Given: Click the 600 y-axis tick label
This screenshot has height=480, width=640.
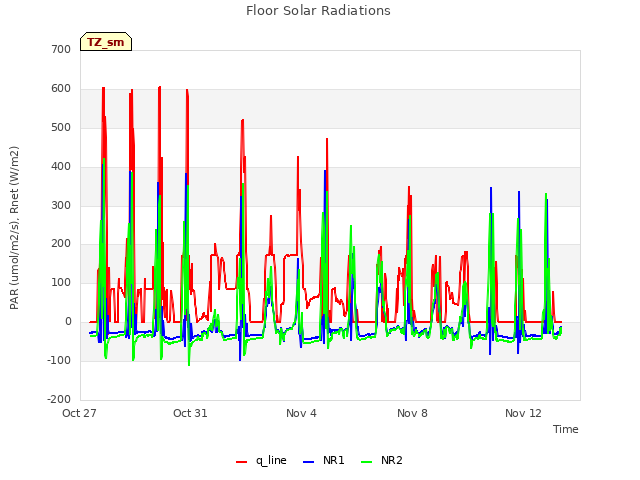Looking at the screenshot, I should pos(61,89).
